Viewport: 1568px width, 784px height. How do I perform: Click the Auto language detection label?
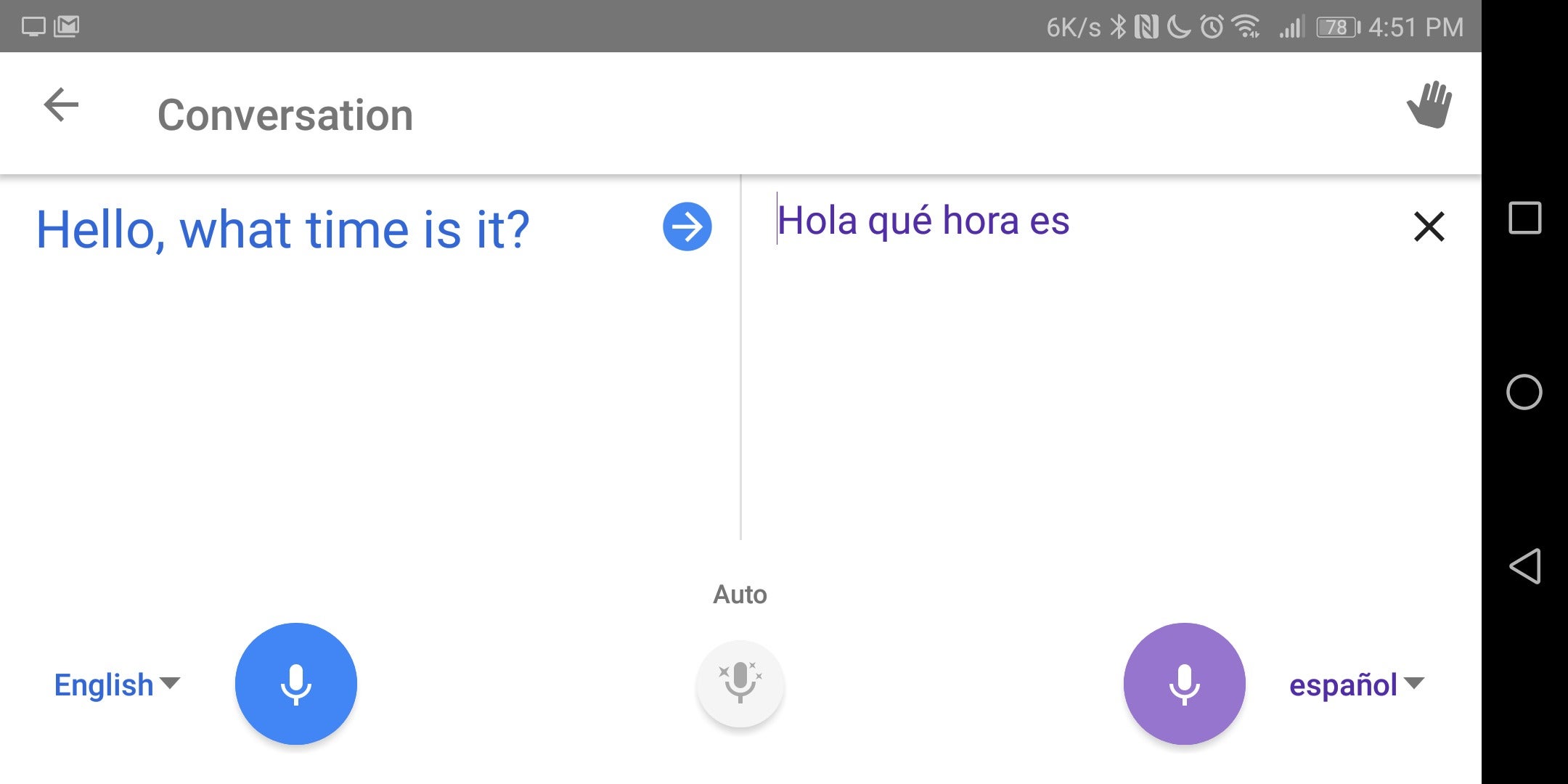[x=740, y=593]
